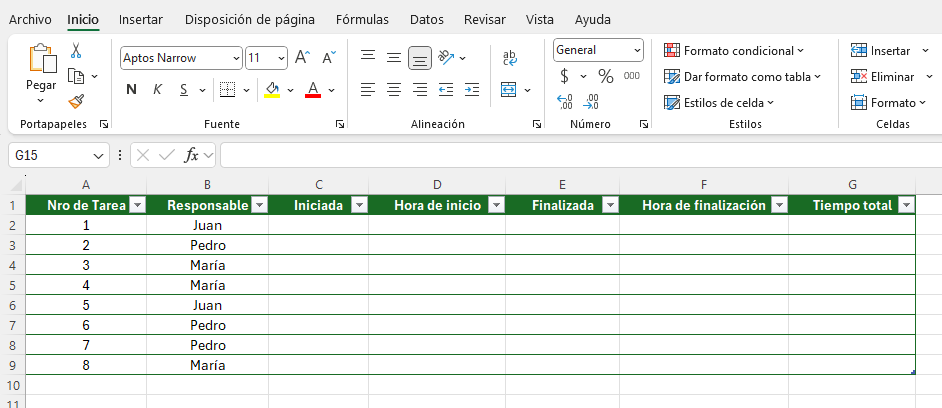Open Formato condicional menu
The height and width of the screenshot is (408, 942).
(x=734, y=50)
